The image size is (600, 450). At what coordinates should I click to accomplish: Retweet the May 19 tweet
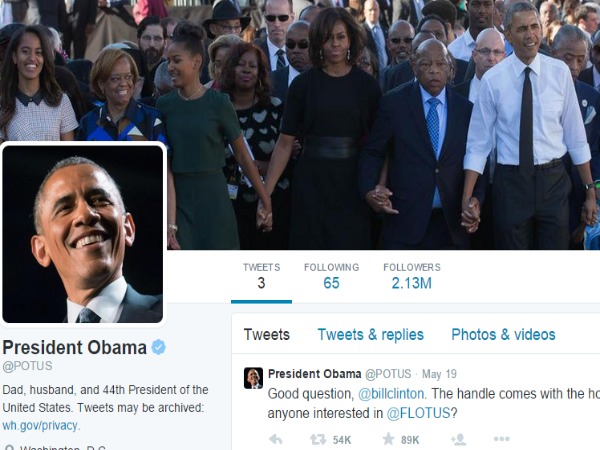pyautogui.click(x=318, y=440)
